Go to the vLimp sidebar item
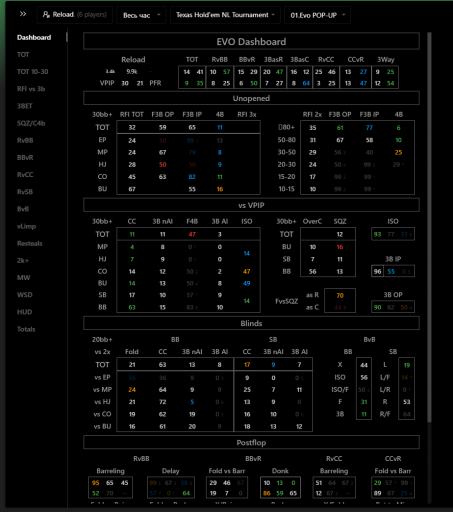Screen dimensions: 453x512 click(x=26, y=226)
